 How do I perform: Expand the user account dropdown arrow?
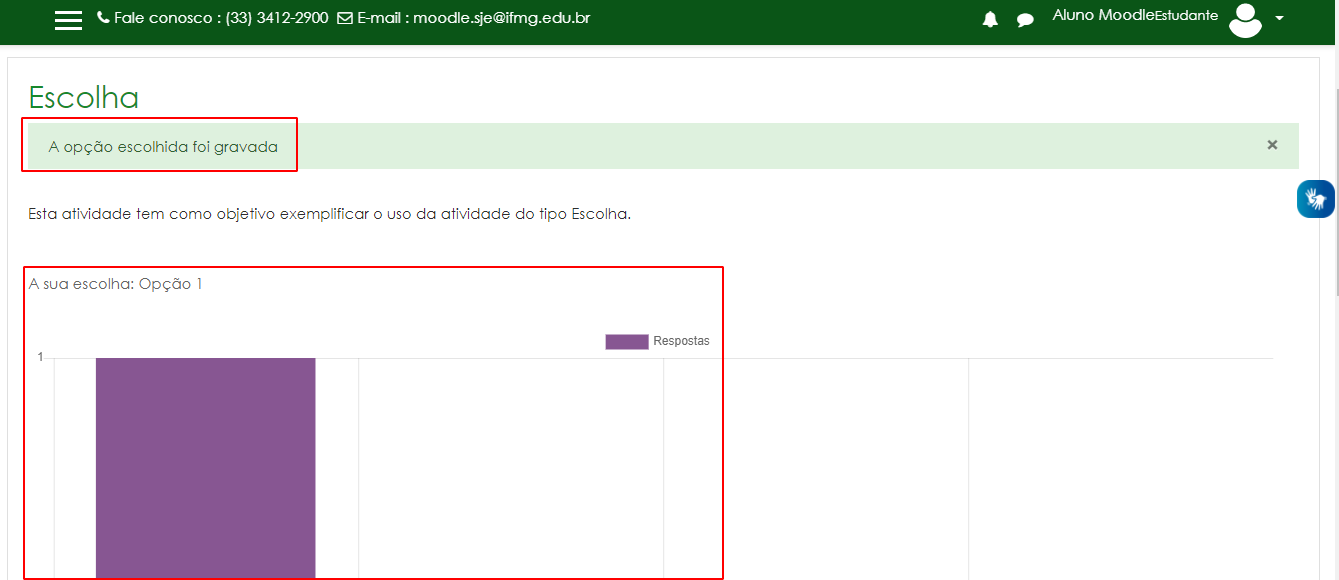pyautogui.click(x=1280, y=19)
